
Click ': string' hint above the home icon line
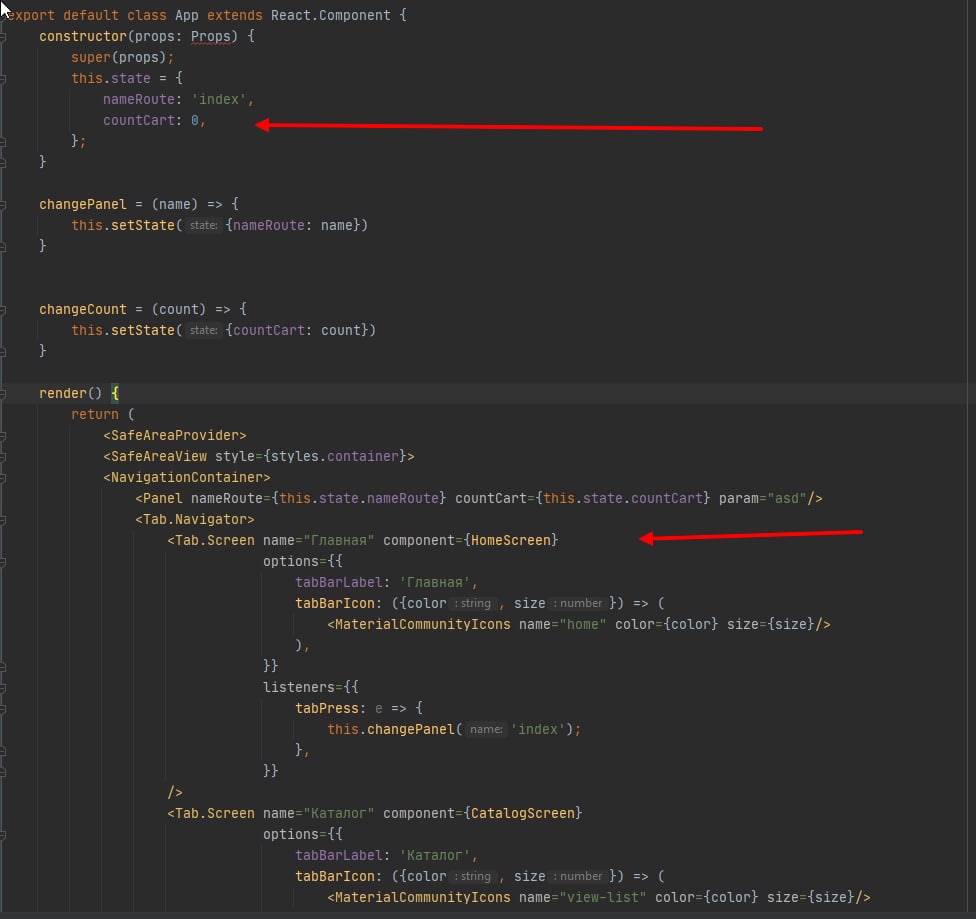(472, 603)
